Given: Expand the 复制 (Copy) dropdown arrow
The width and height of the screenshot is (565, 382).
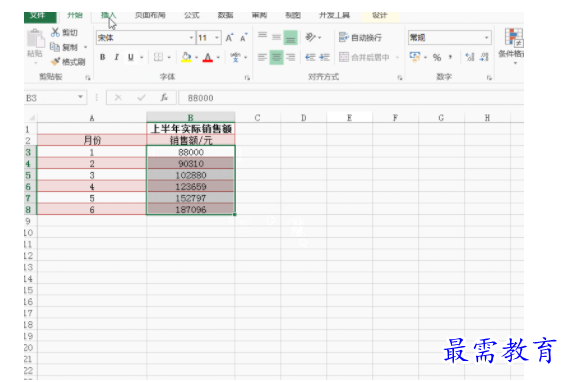Looking at the screenshot, I should coord(85,47).
